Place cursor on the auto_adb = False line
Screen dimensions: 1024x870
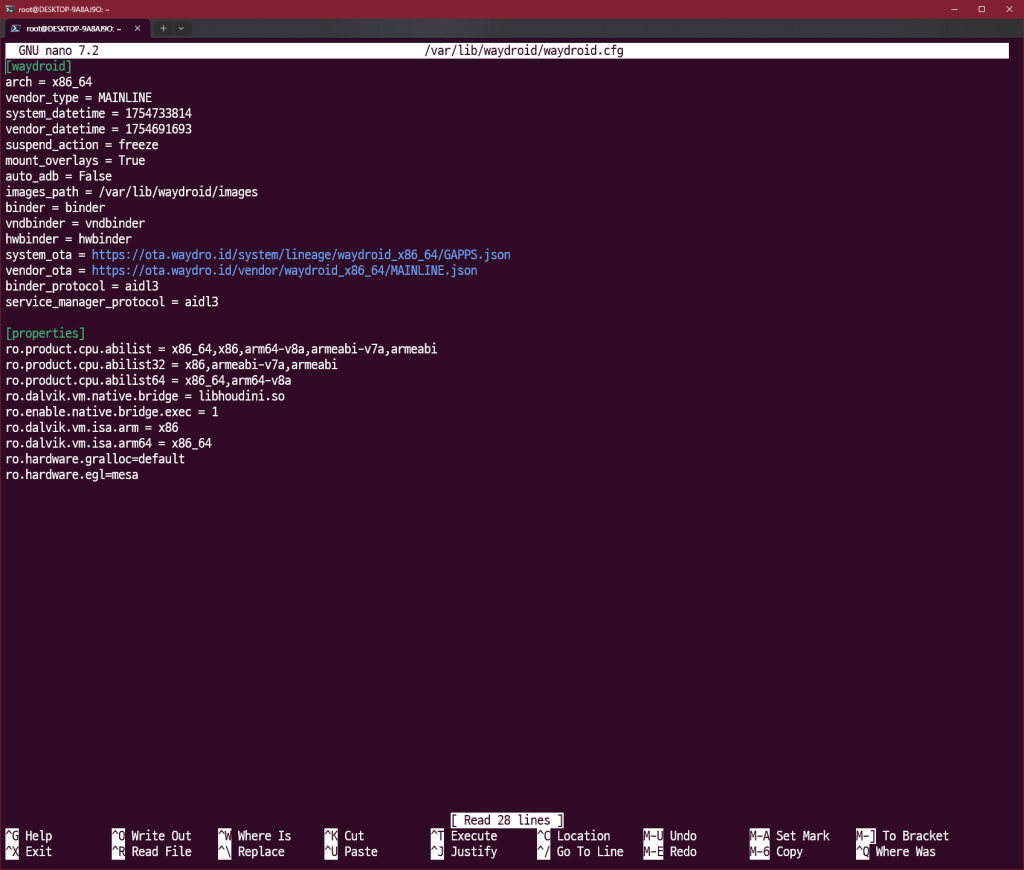click(x=58, y=176)
